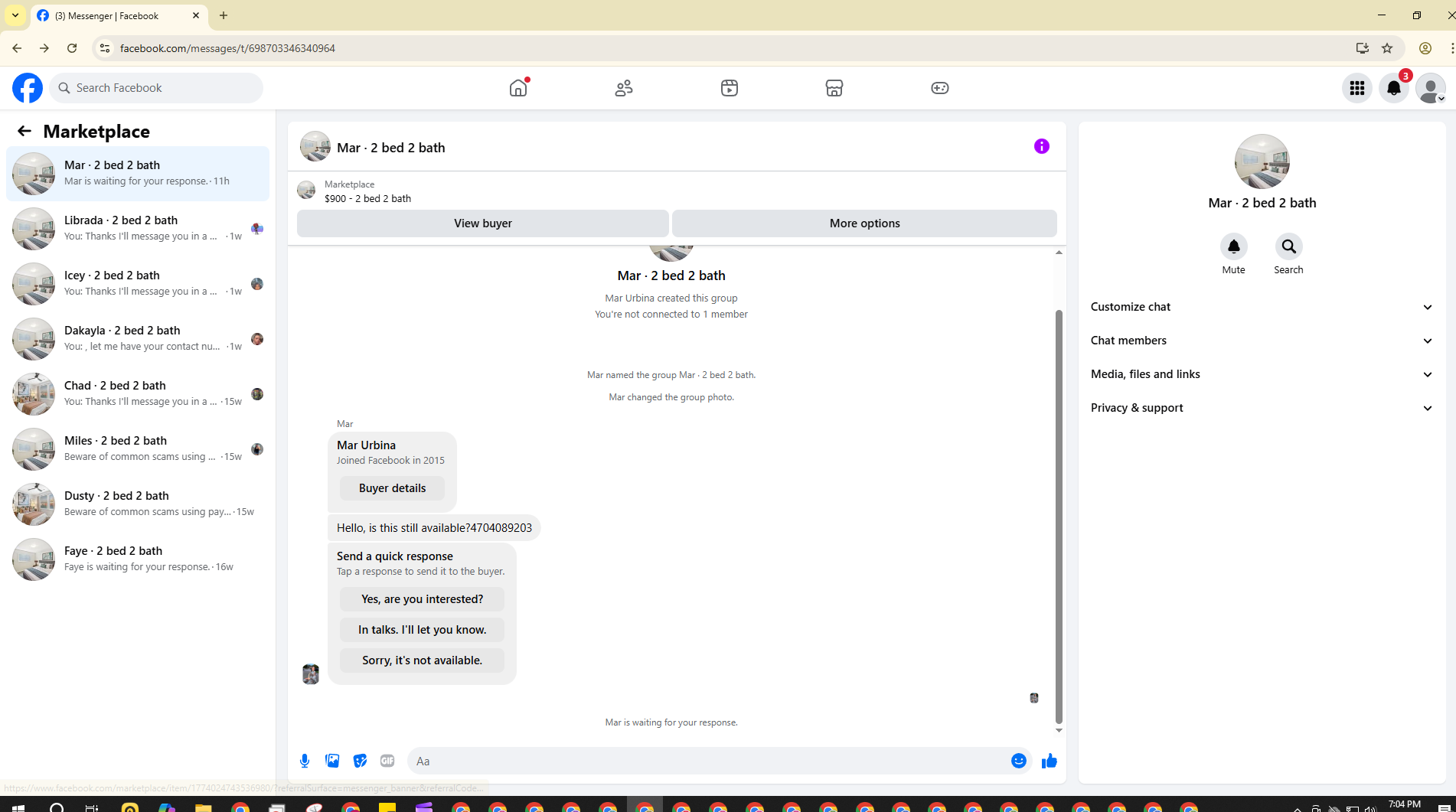Reload the page in browser
The height and width of the screenshot is (812, 1456).
72,48
